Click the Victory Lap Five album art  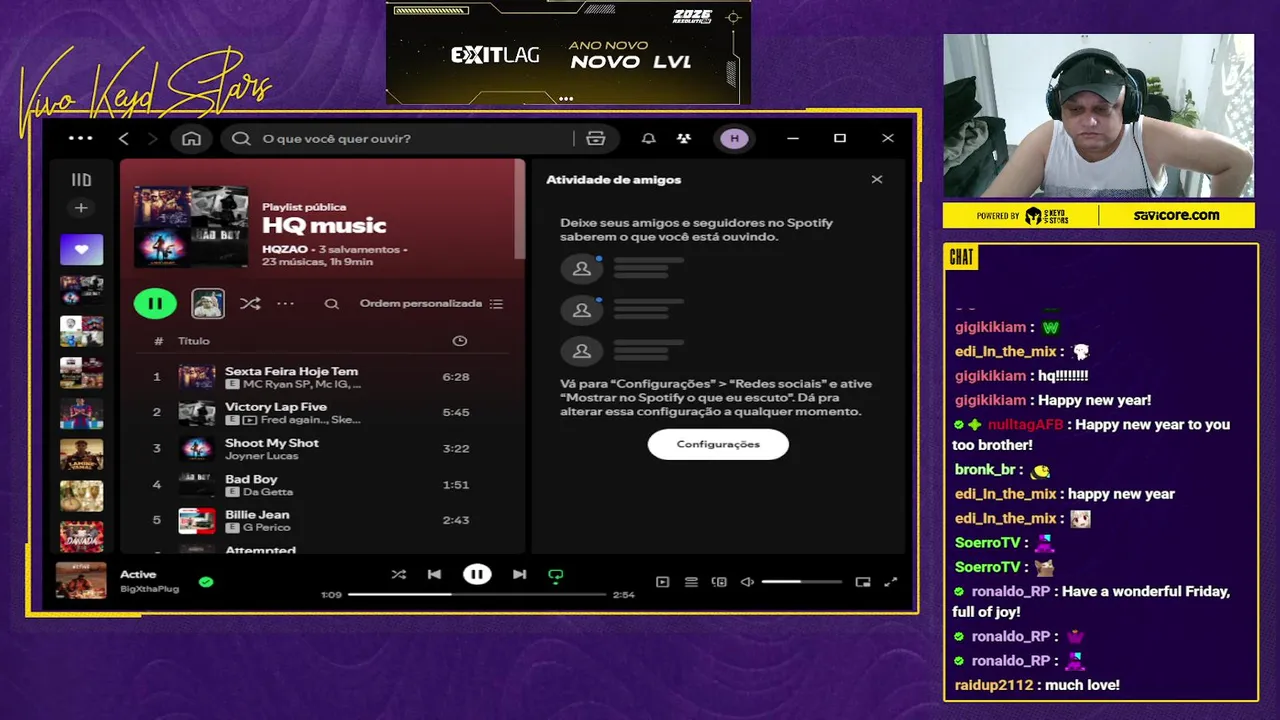click(x=197, y=412)
